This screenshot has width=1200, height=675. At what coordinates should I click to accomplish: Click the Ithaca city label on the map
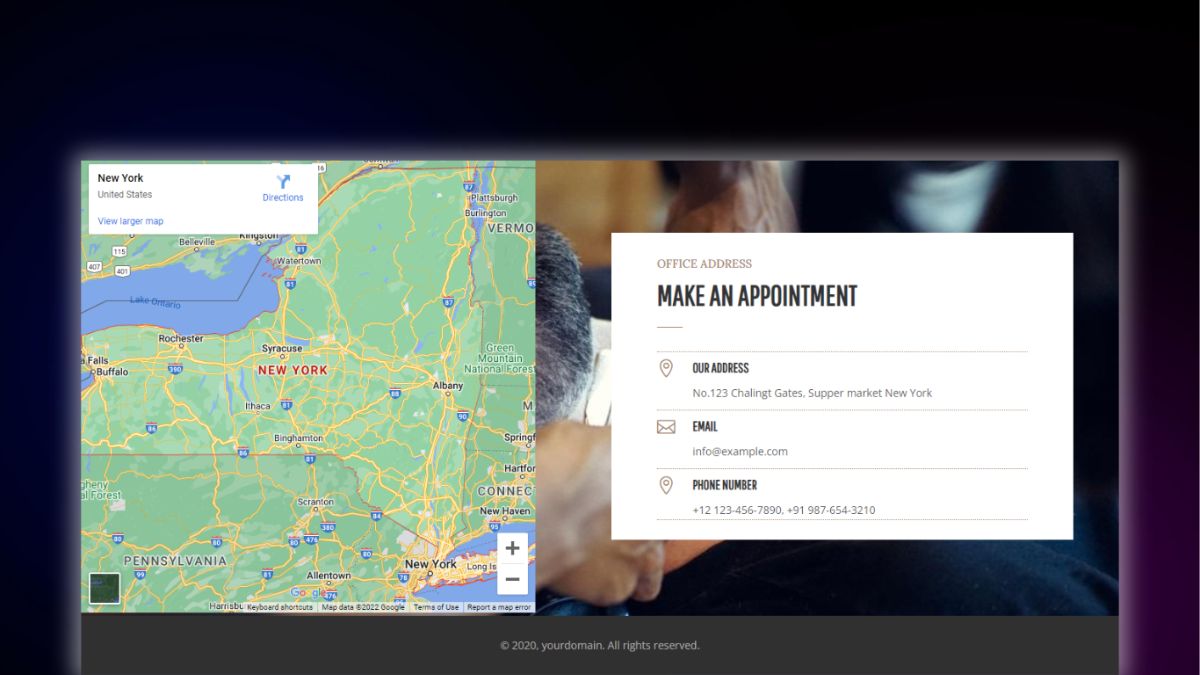[x=257, y=406]
